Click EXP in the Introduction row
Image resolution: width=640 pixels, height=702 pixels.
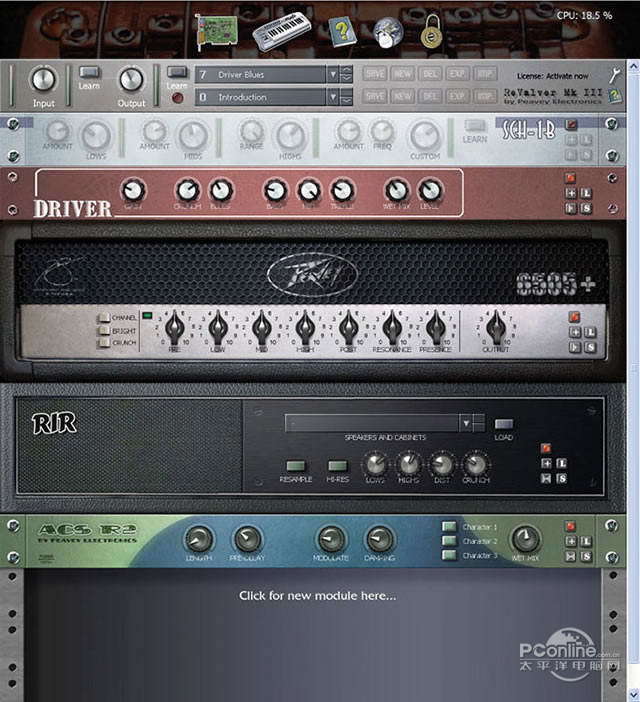(x=457, y=96)
